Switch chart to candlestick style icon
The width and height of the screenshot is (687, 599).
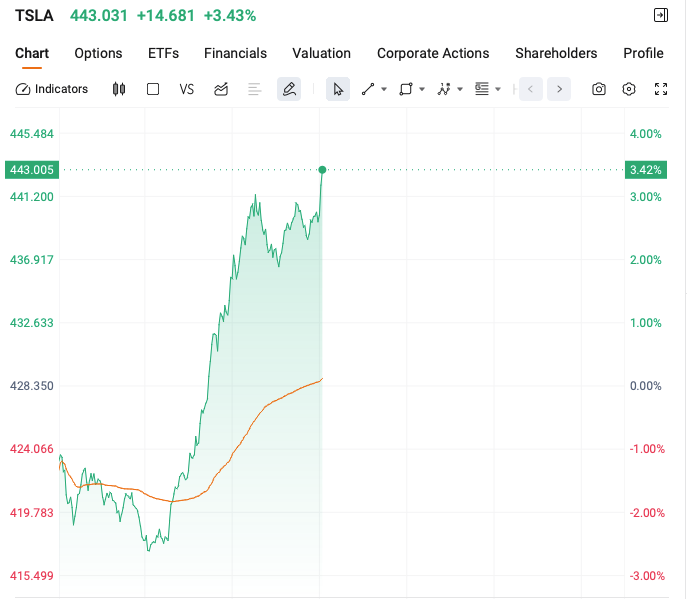pyautogui.click(x=119, y=89)
